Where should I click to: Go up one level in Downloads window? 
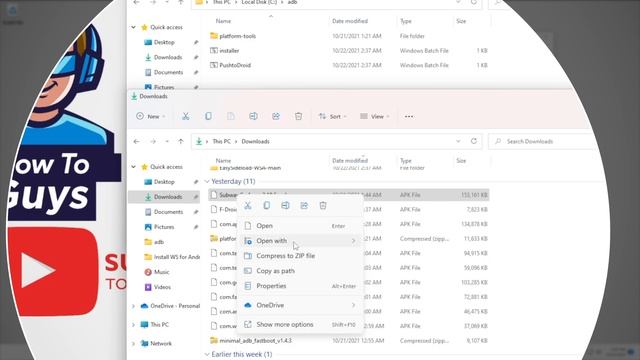point(181,141)
